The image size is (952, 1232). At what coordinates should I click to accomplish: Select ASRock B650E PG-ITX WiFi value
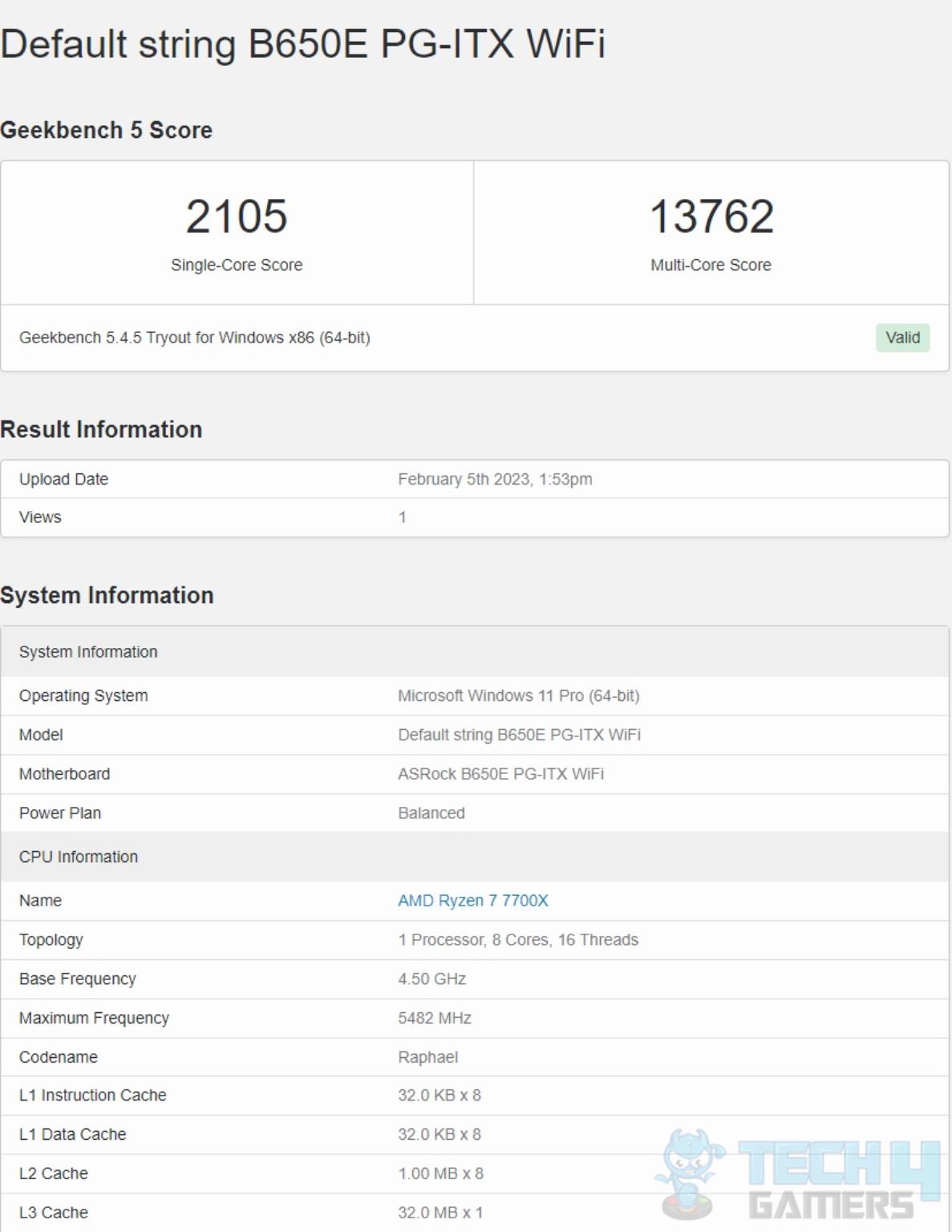tap(501, 774)
